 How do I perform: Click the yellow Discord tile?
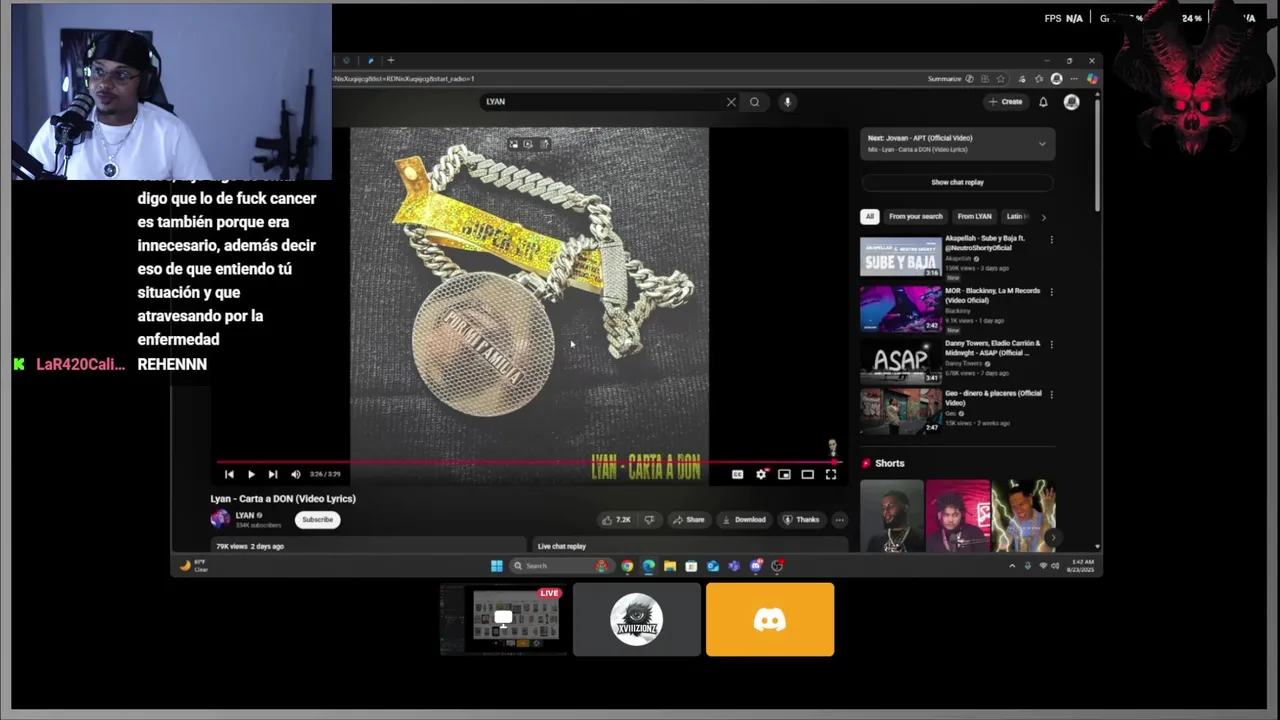(770, 620)
